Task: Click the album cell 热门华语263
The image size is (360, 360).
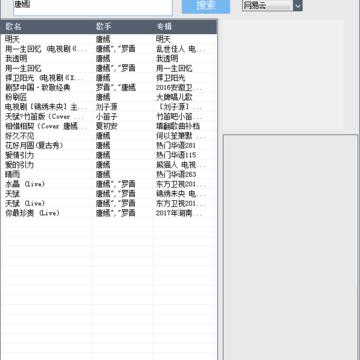Action: [x=176, y=174]
